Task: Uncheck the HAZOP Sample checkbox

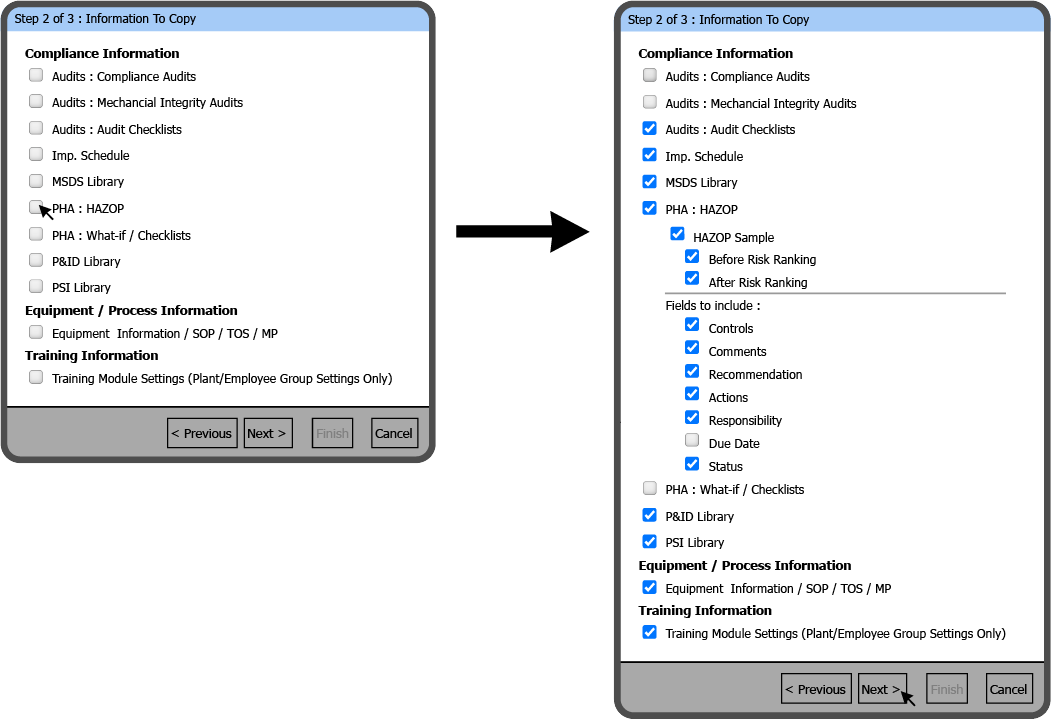Action: pos(678,234)
